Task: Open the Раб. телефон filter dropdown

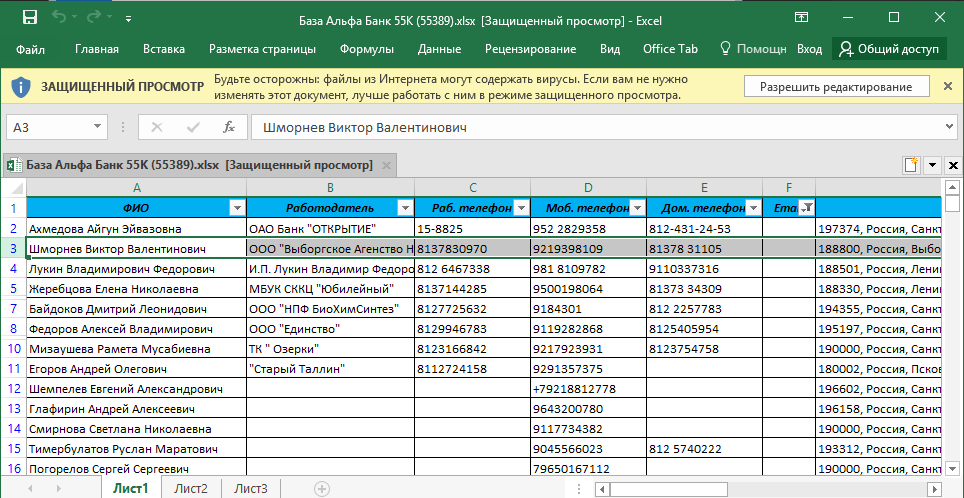Action: pyautogui.click(x=521, y=208)
